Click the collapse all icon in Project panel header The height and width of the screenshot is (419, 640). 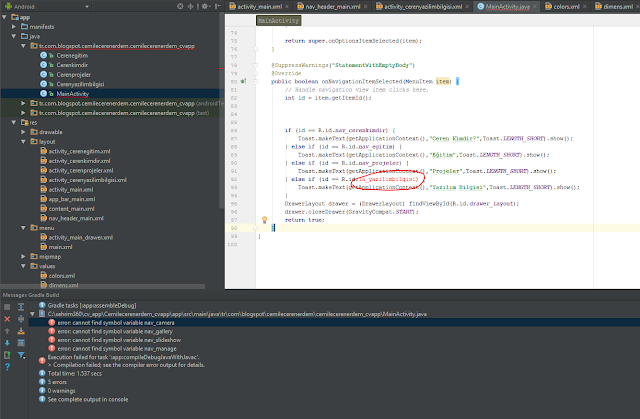tap(190, 6)
